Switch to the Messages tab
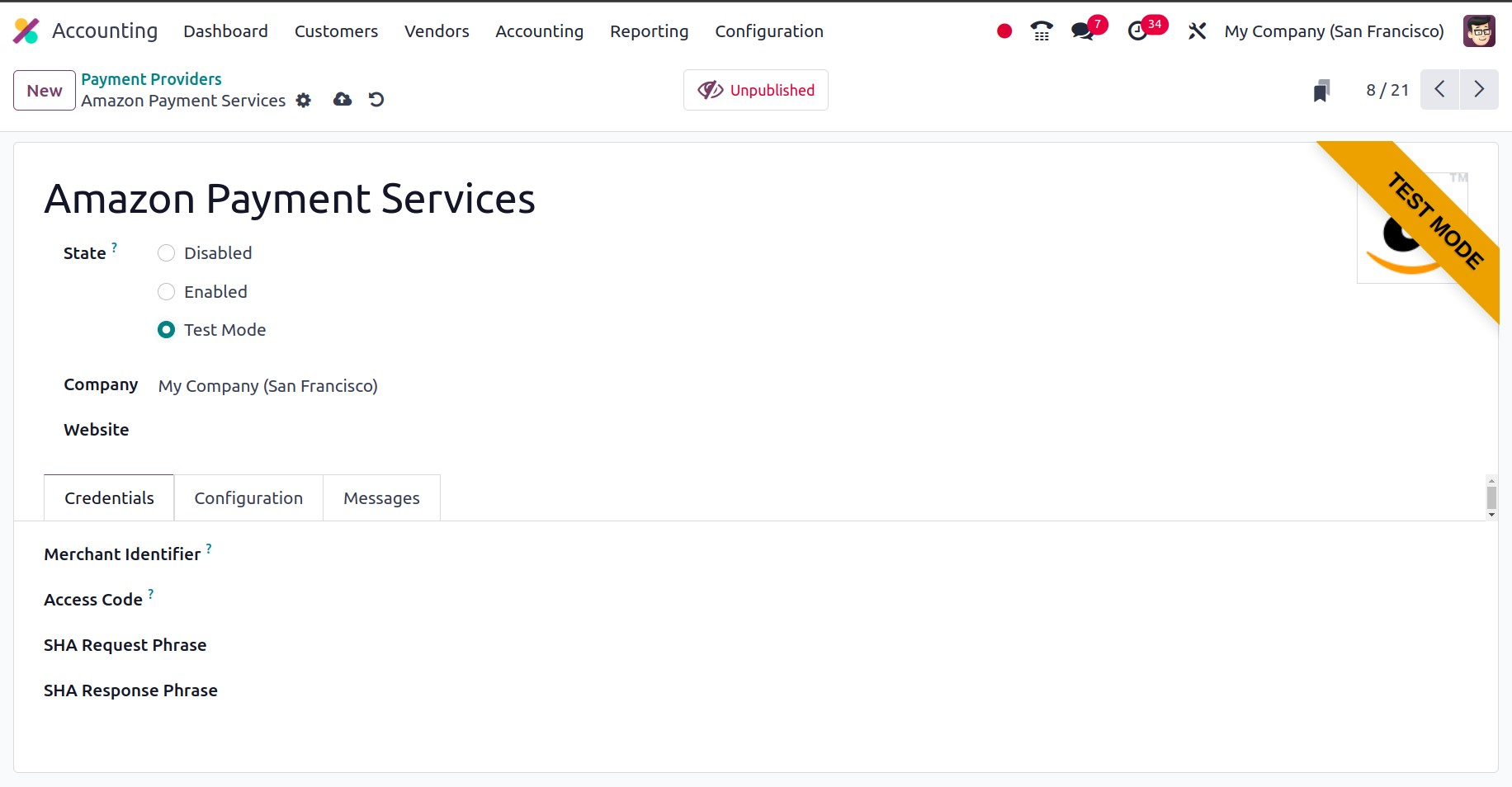This screenshot has height=787, width=1512. (x=381, y=498)
